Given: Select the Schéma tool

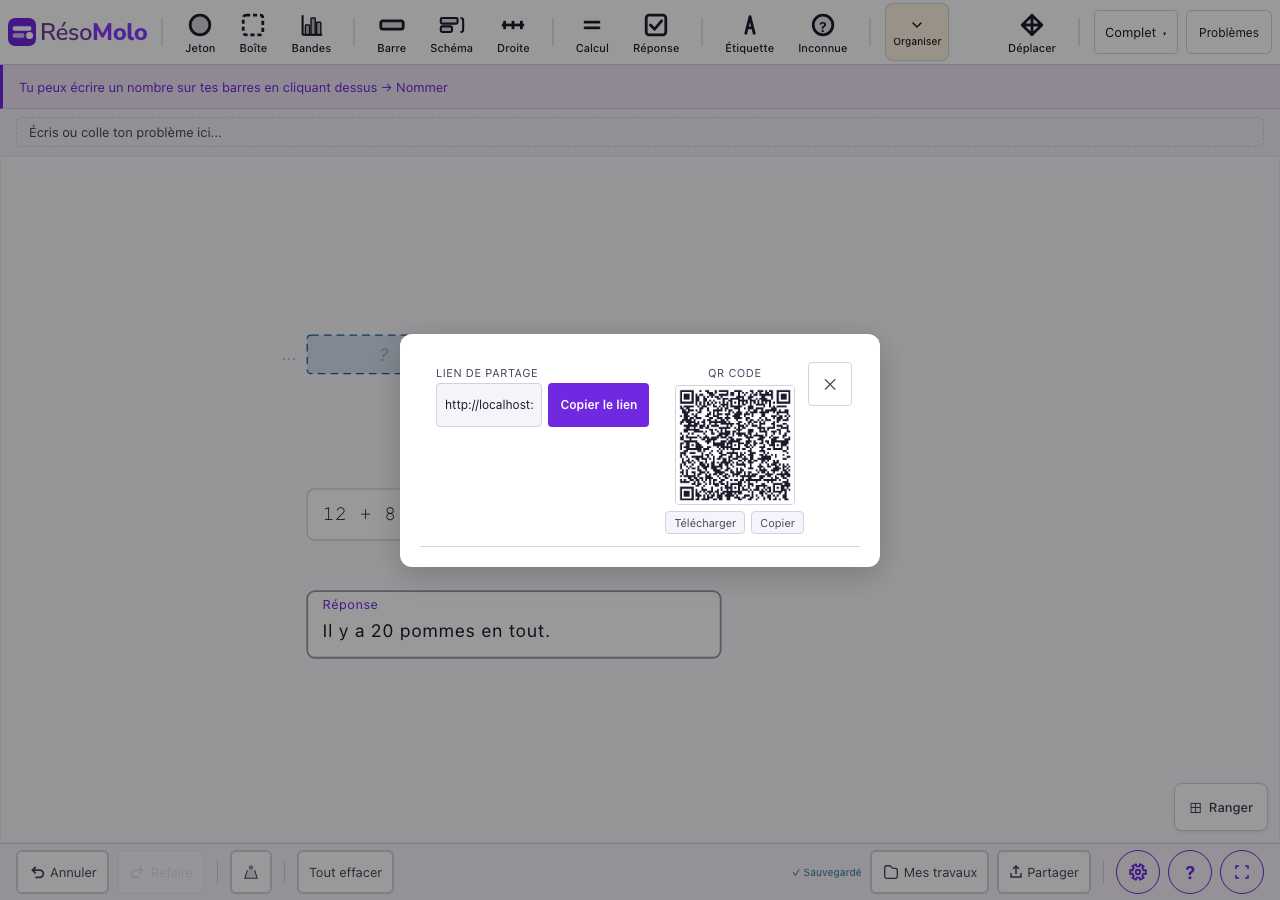Looking at the screenshot, I should pos(451,33).
